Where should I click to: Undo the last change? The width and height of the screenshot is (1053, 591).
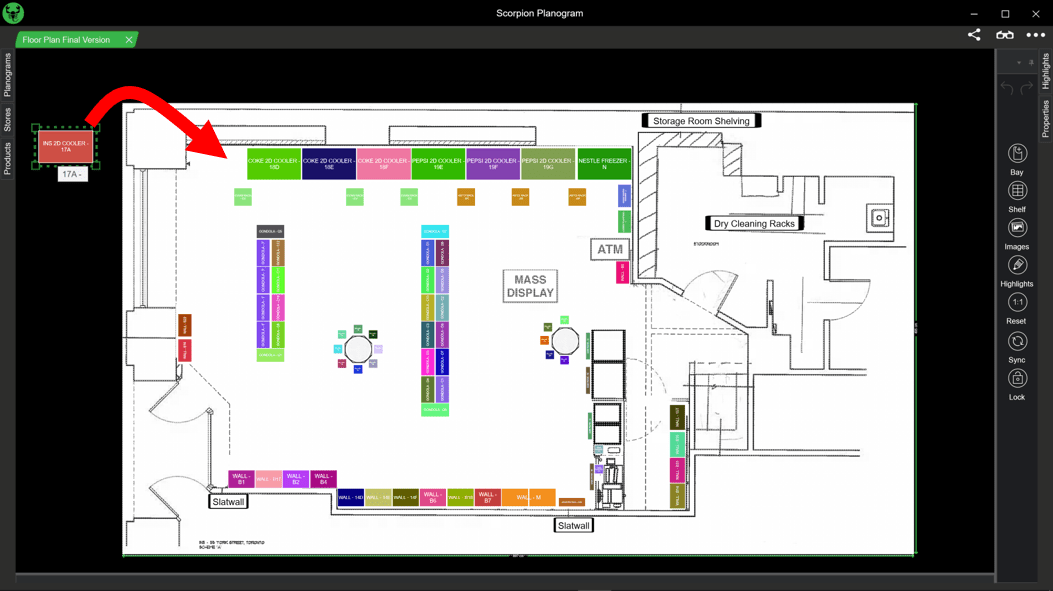coord(1007,87)
